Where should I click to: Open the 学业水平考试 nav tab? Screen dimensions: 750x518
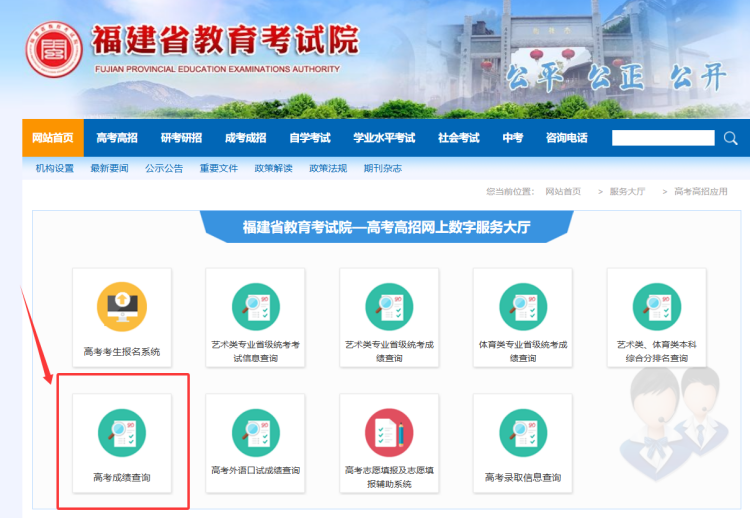384,138
